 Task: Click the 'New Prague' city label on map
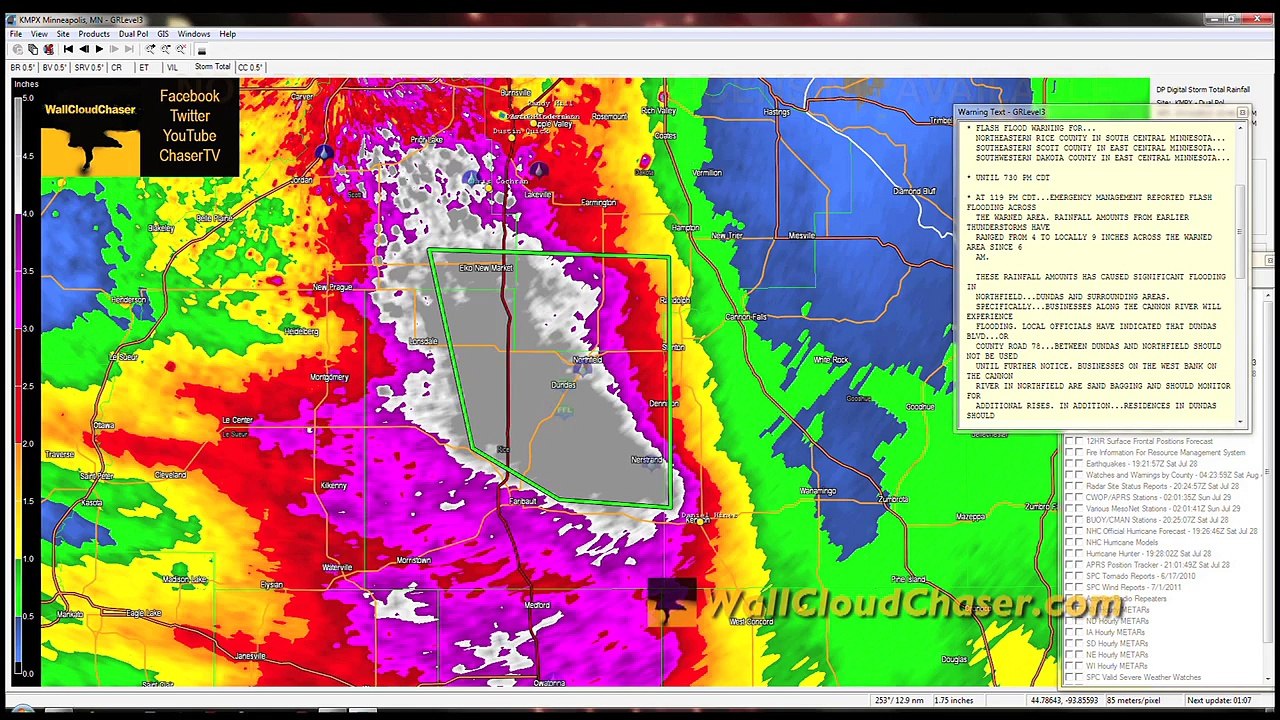point(332,287)
